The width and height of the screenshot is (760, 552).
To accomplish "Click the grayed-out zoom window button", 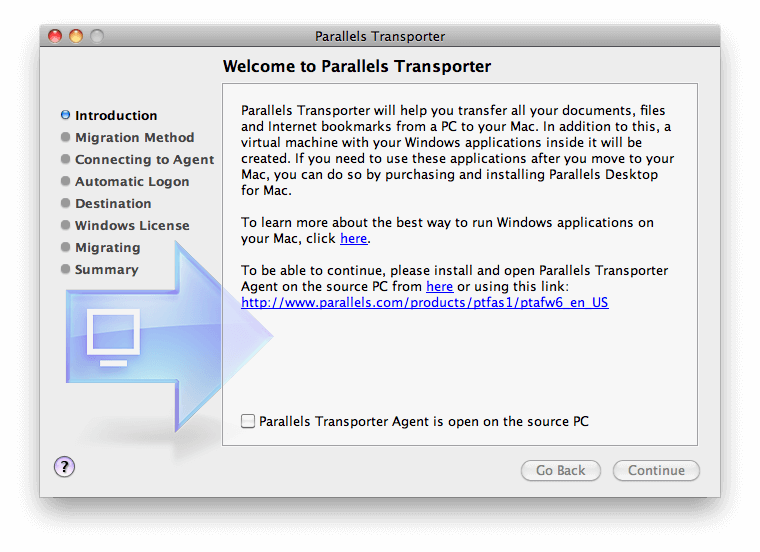I will pyautogui.click(x=97, y=36).
